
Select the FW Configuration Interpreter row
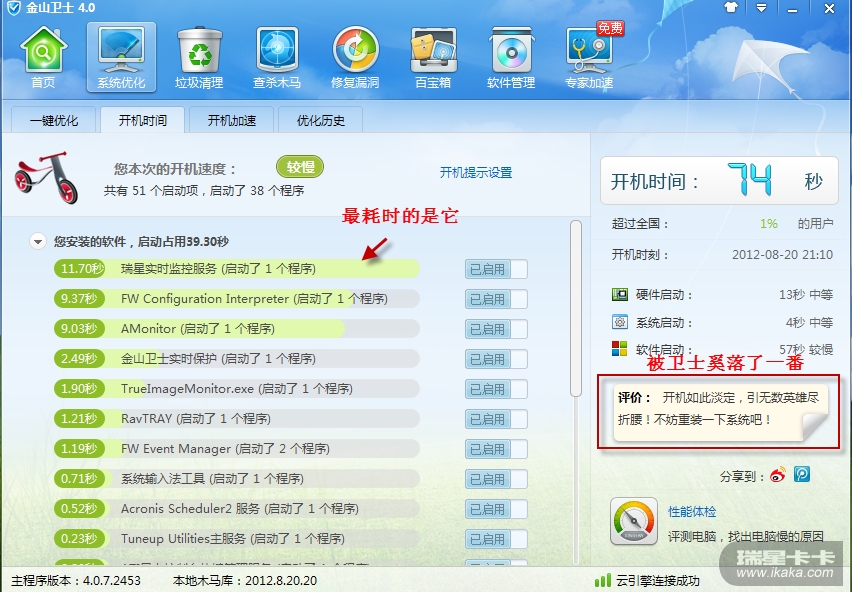coord(237,299)
